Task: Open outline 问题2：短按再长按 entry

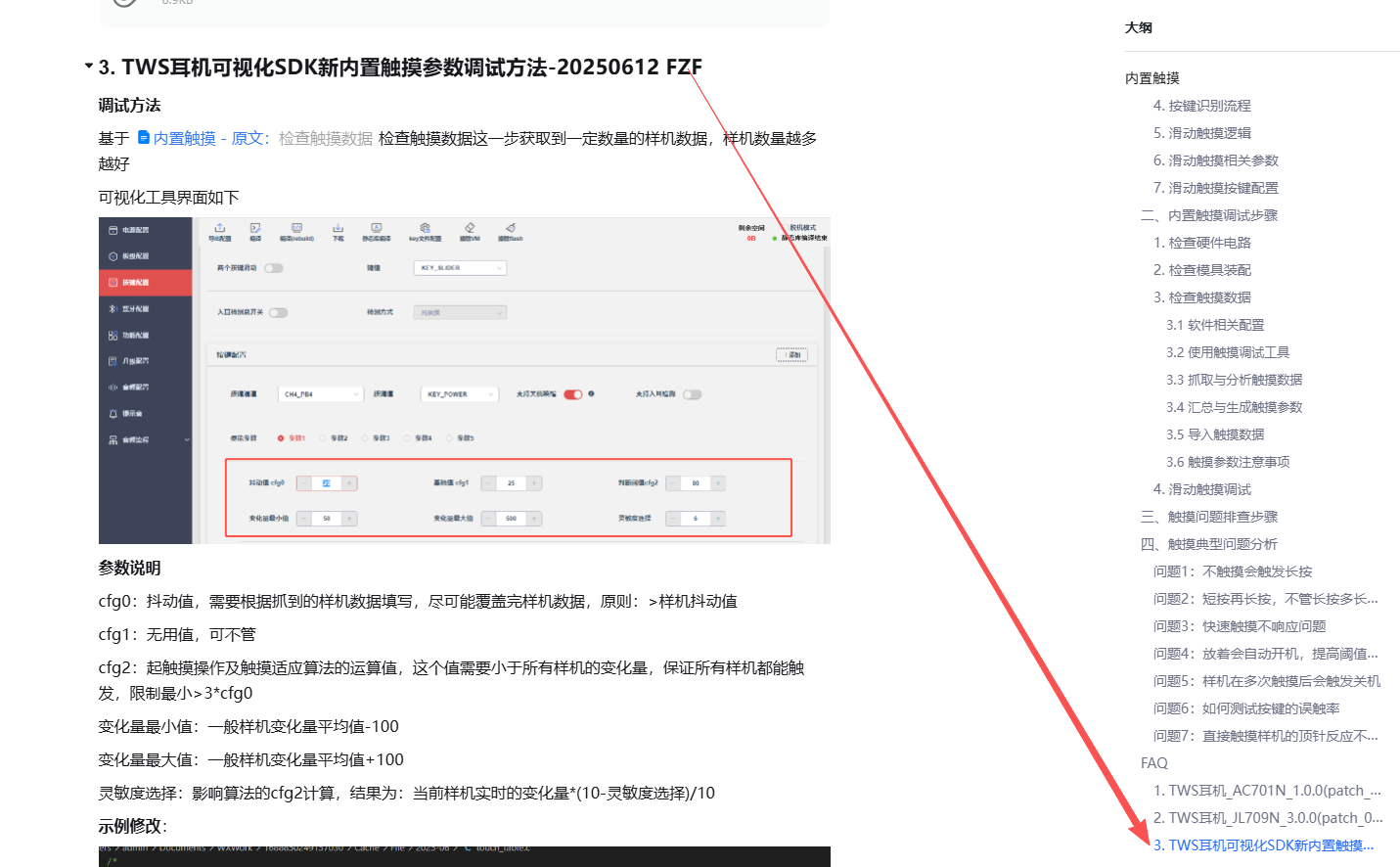Action: (x=1266, y=599)
